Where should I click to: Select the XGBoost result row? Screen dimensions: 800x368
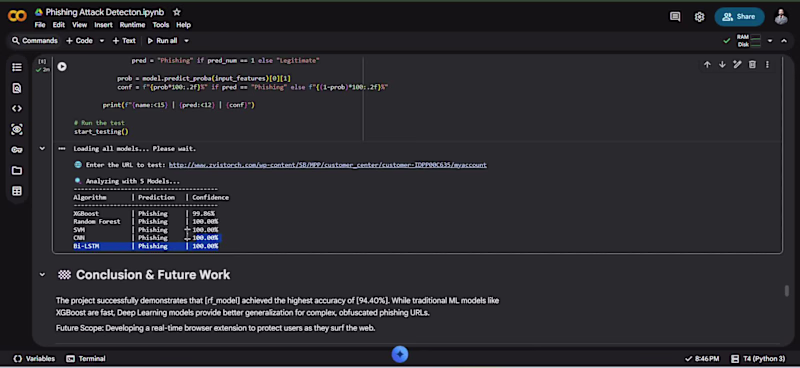tap(145, 213)
